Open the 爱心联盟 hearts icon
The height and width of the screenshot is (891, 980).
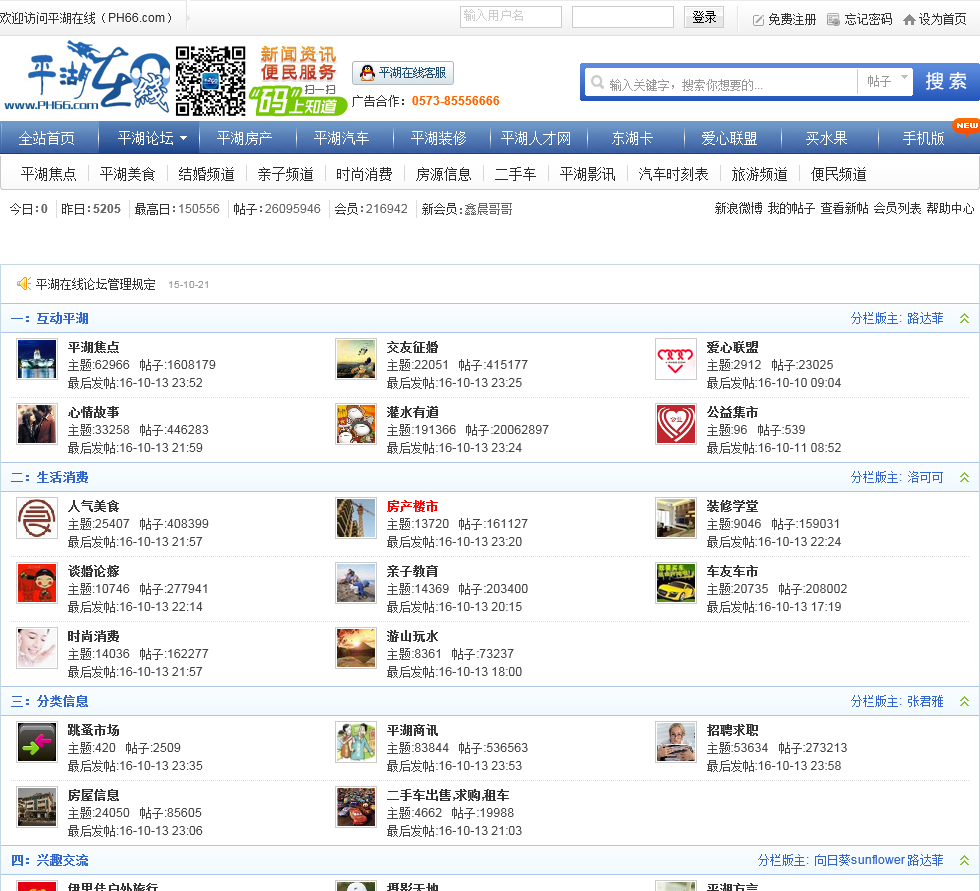tap(676, 359)
